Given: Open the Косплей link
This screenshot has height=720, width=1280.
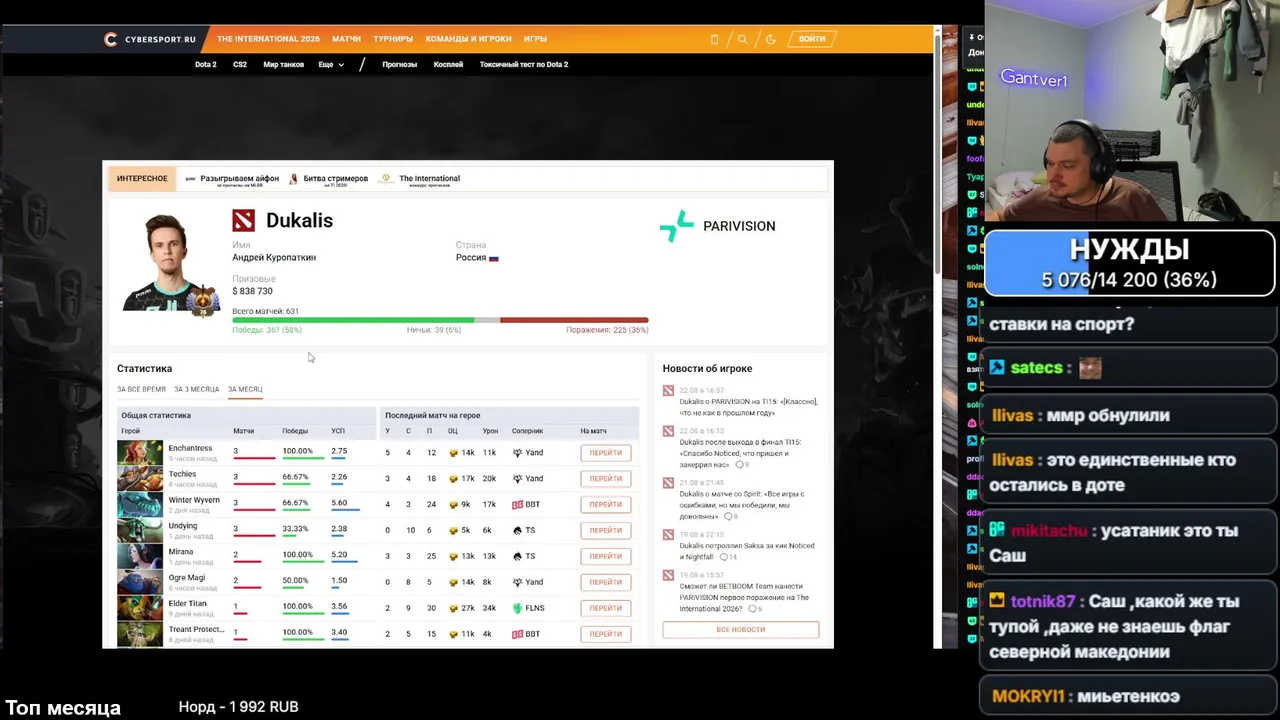Looking at the screenshot, I should 448,64.
